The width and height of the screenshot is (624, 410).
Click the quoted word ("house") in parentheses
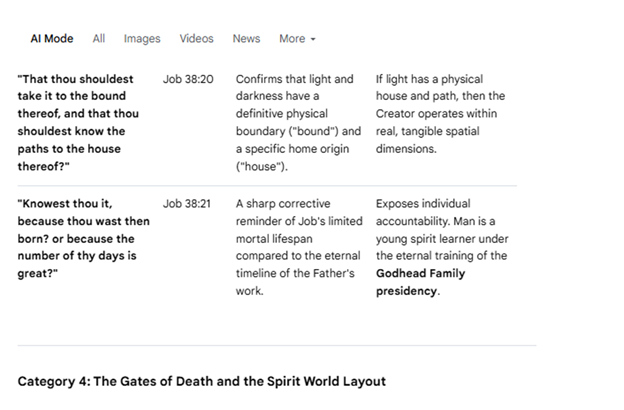pos(261,166)
